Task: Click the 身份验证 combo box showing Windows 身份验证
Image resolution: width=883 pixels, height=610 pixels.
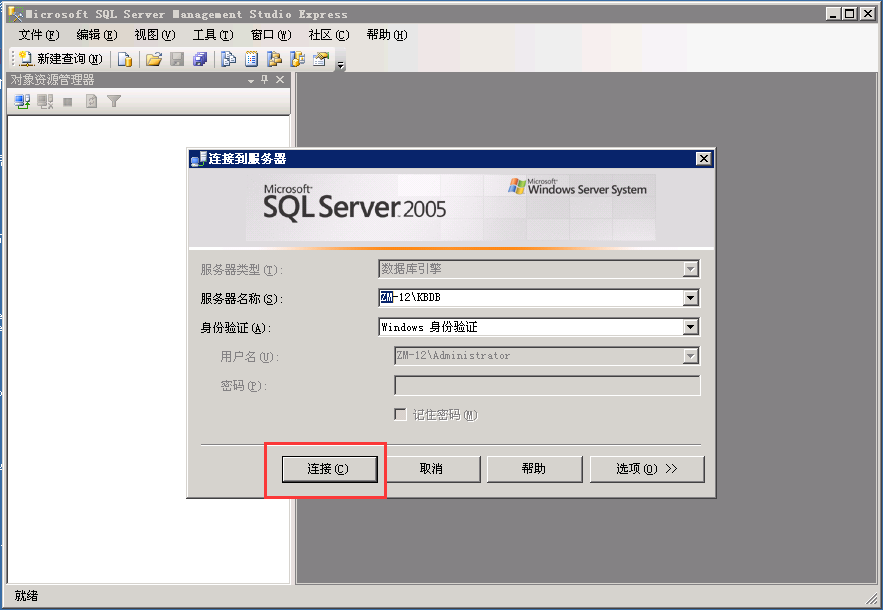Action: (539, 327)
